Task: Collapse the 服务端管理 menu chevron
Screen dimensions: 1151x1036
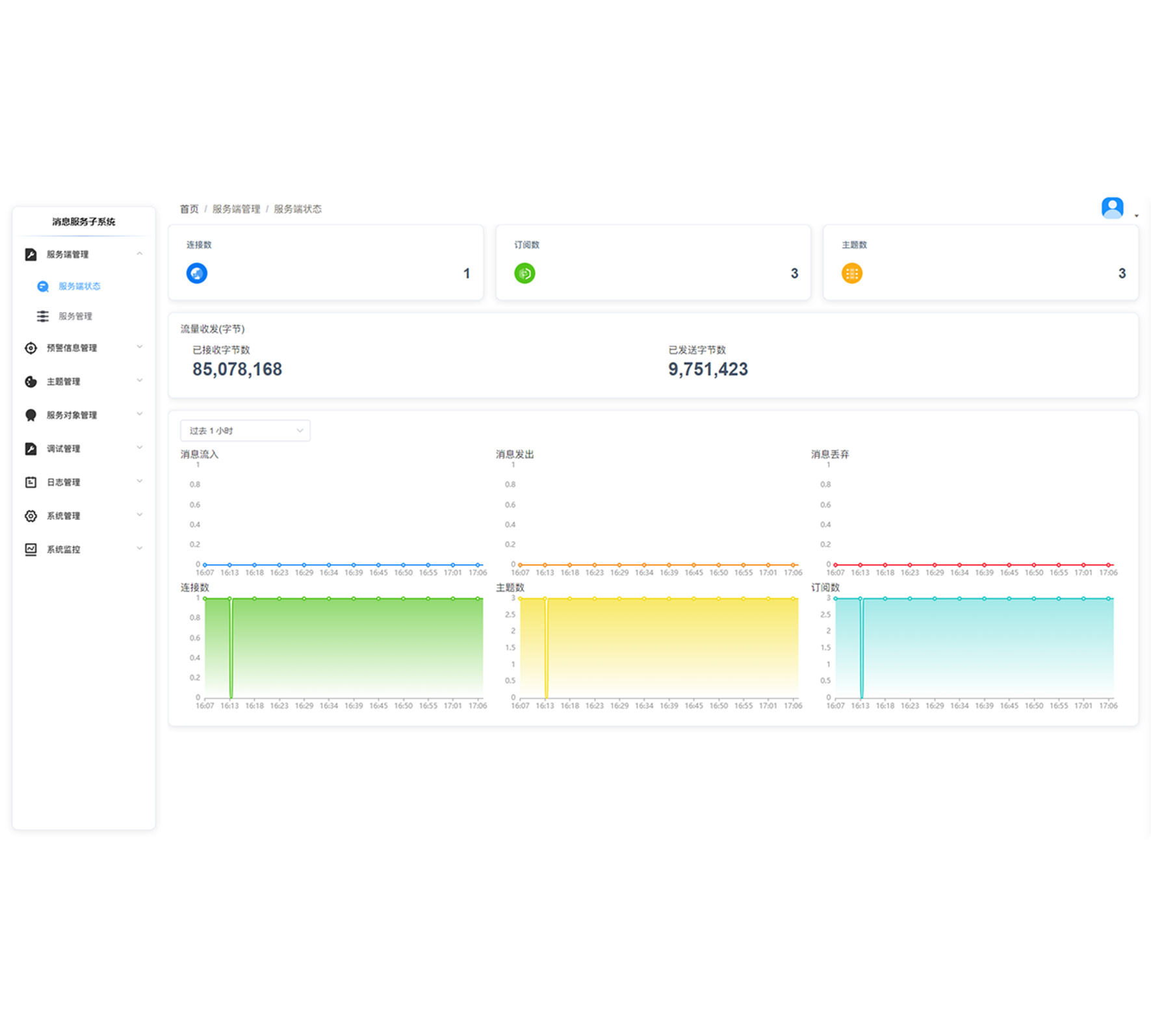Action: pos(139,253)
